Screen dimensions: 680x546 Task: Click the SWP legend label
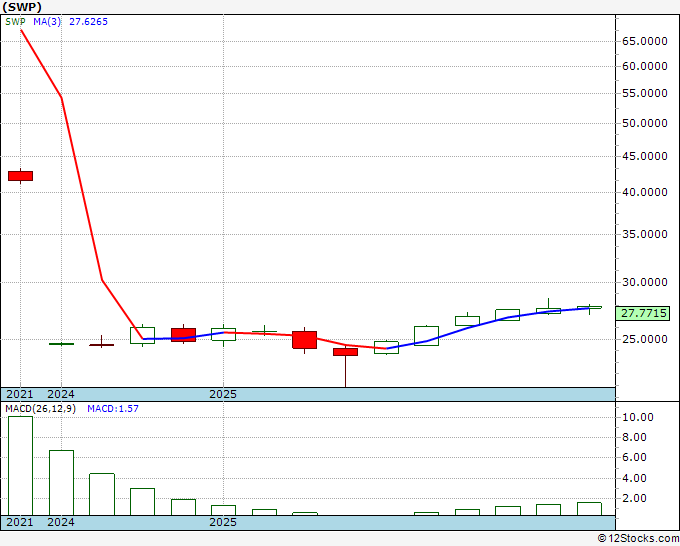[x=15, y=22]
